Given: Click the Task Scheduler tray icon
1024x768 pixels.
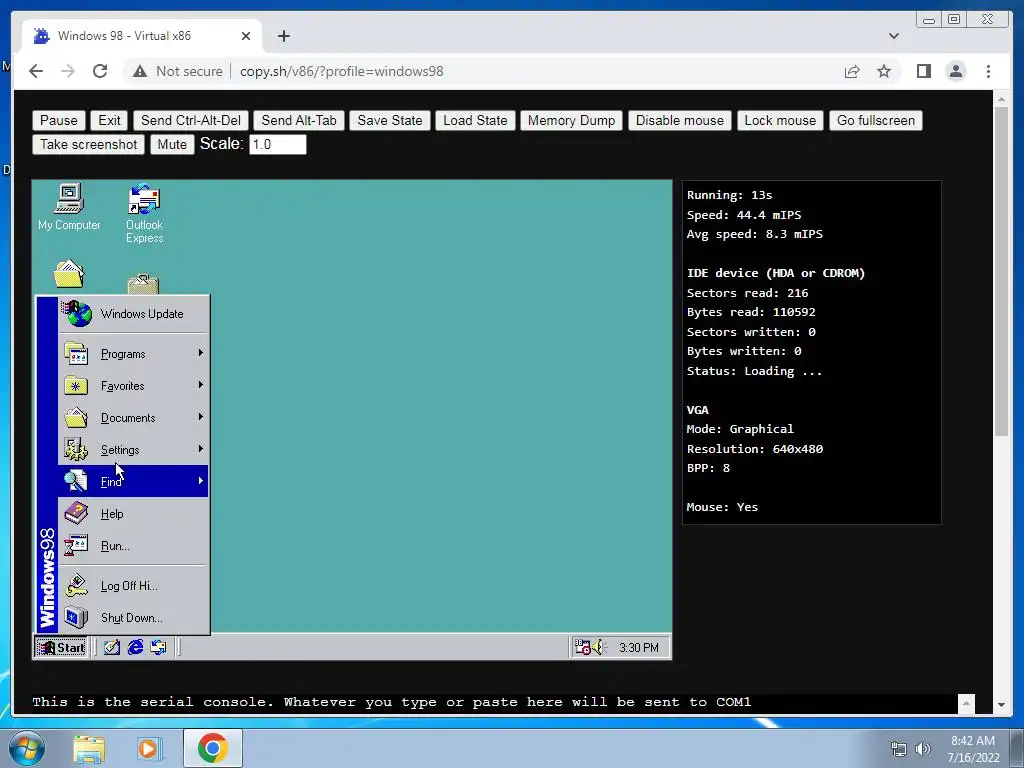Looking at the screenshot, I should pos(581,647).
